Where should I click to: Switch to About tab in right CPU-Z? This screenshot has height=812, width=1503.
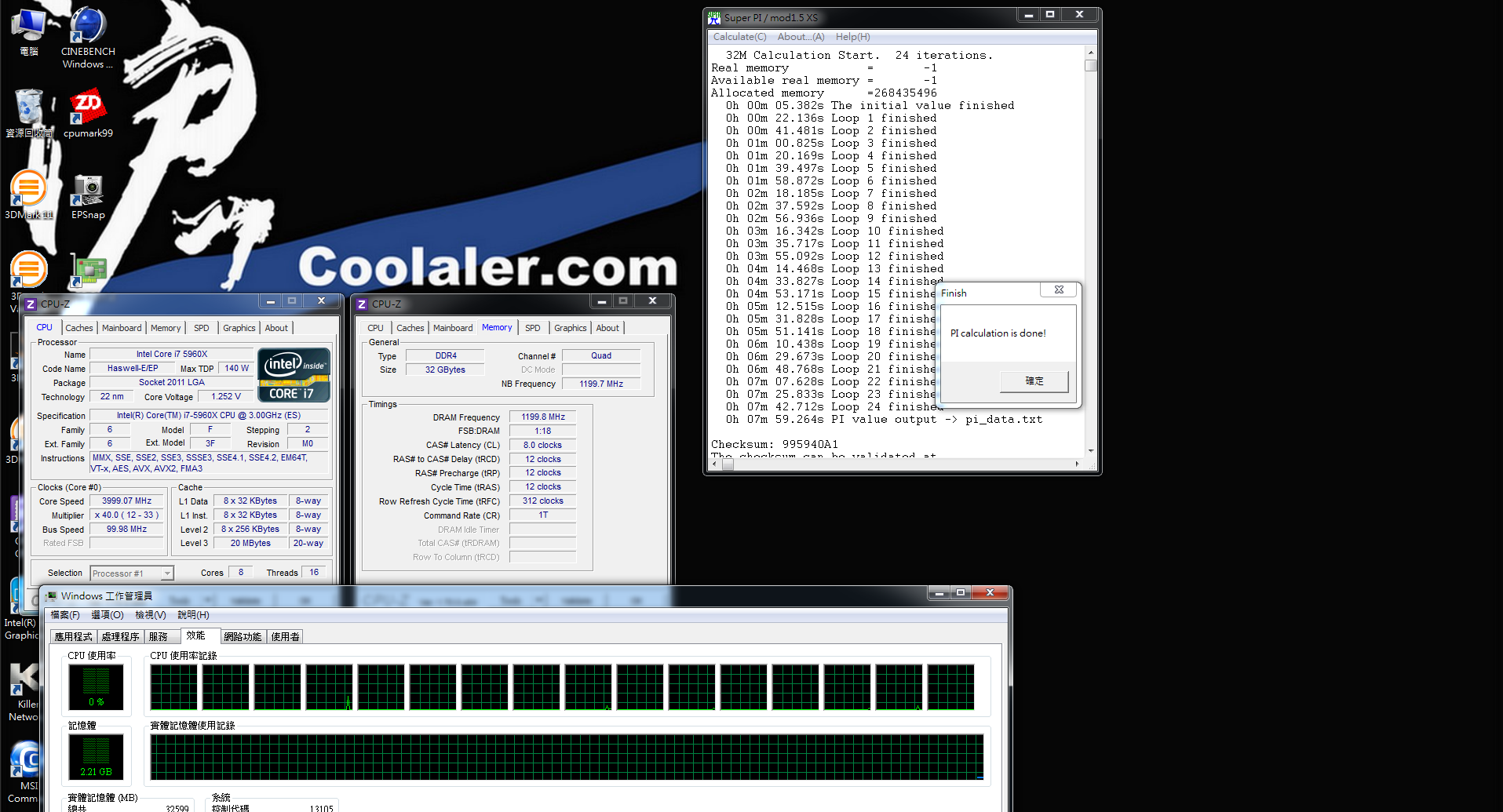pyautogui.click(x=607, y=328)
